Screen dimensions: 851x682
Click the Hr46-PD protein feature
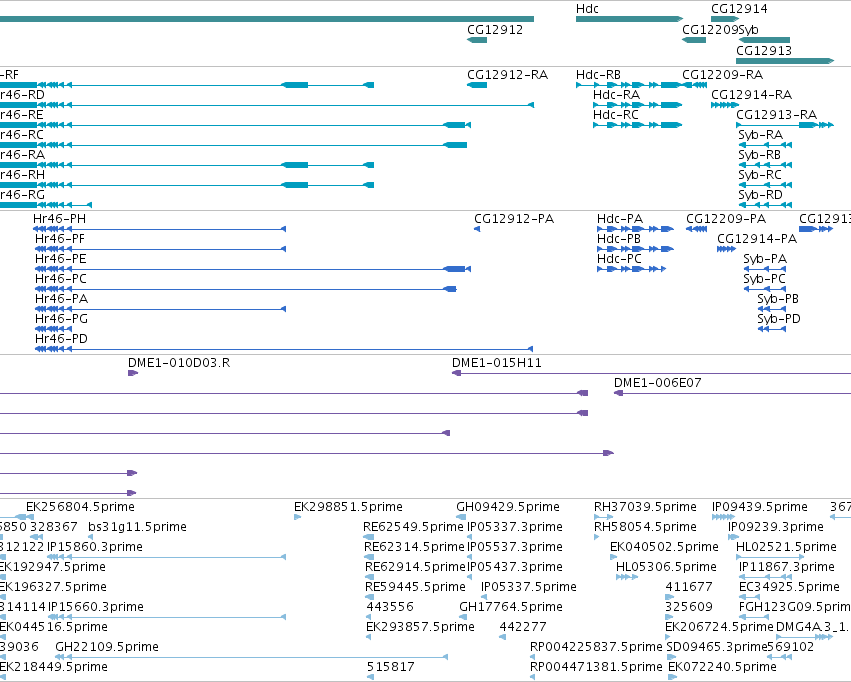pyautogui.click(x=284, y=349)
